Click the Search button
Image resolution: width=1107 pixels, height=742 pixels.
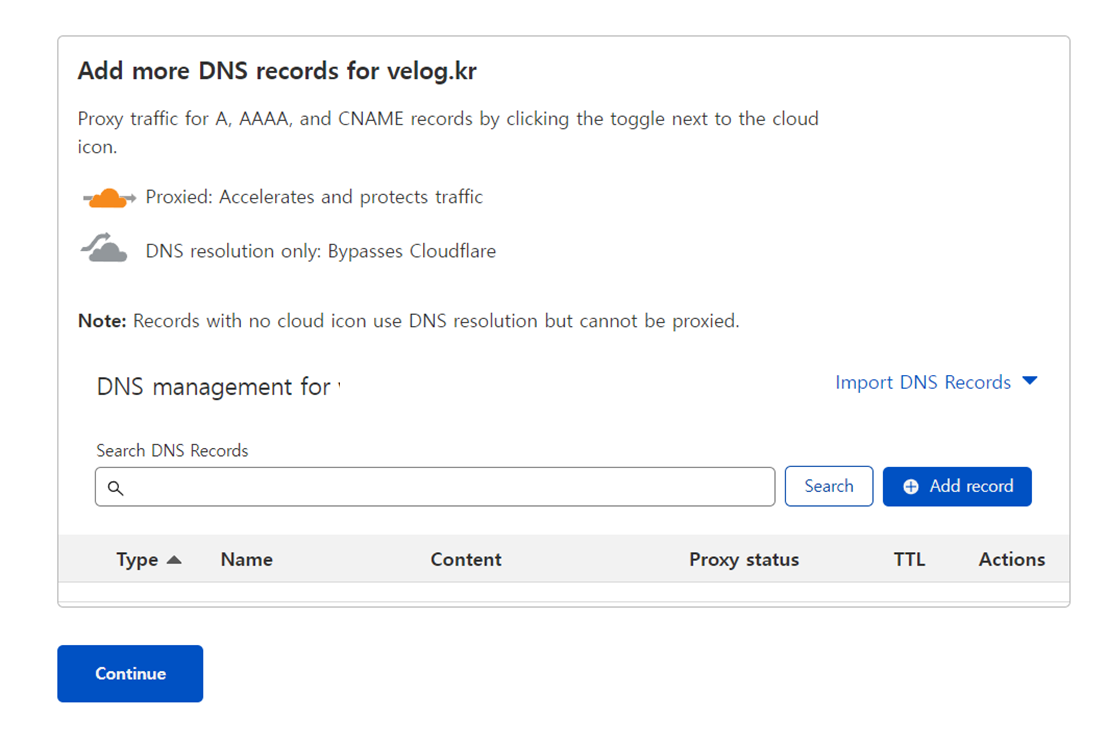pos(829,486)
